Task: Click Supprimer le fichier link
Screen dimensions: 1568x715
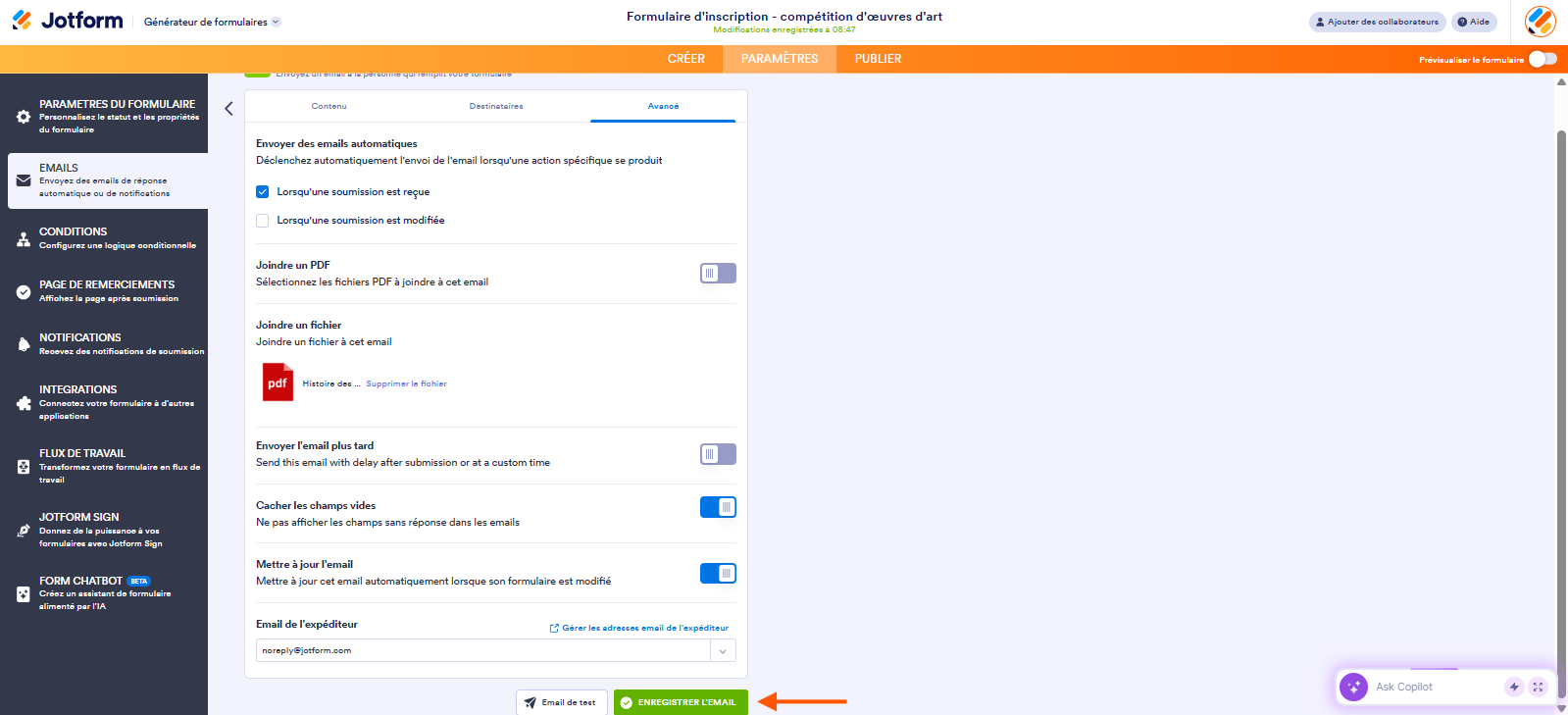Action: click(x=406, y=383)
